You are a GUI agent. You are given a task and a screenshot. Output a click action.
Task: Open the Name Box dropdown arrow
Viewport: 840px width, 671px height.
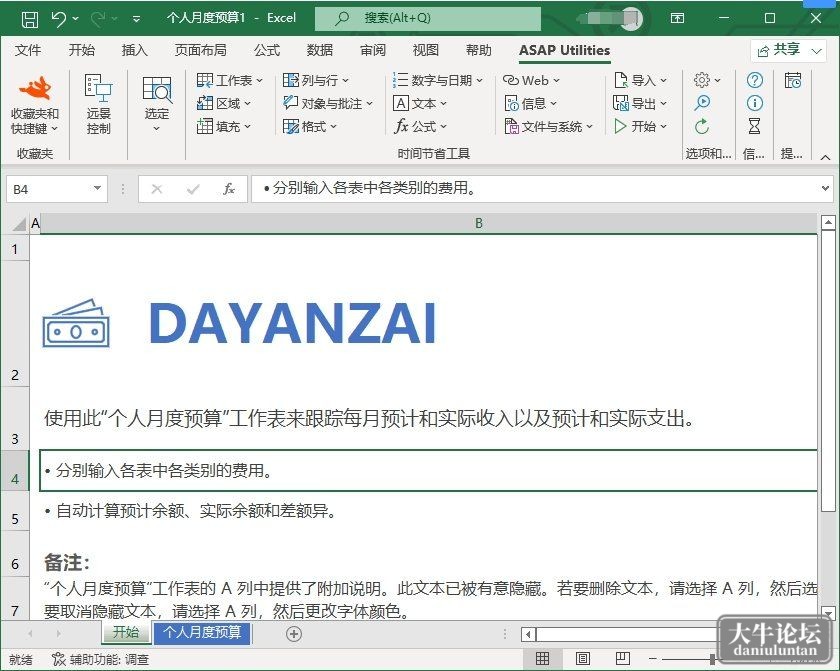coord(97,189)
